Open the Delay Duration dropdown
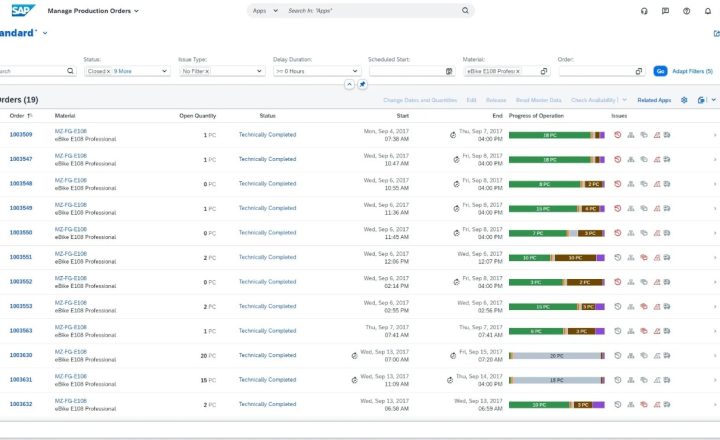This screenshot has width=720, height=440. [355, 71]
